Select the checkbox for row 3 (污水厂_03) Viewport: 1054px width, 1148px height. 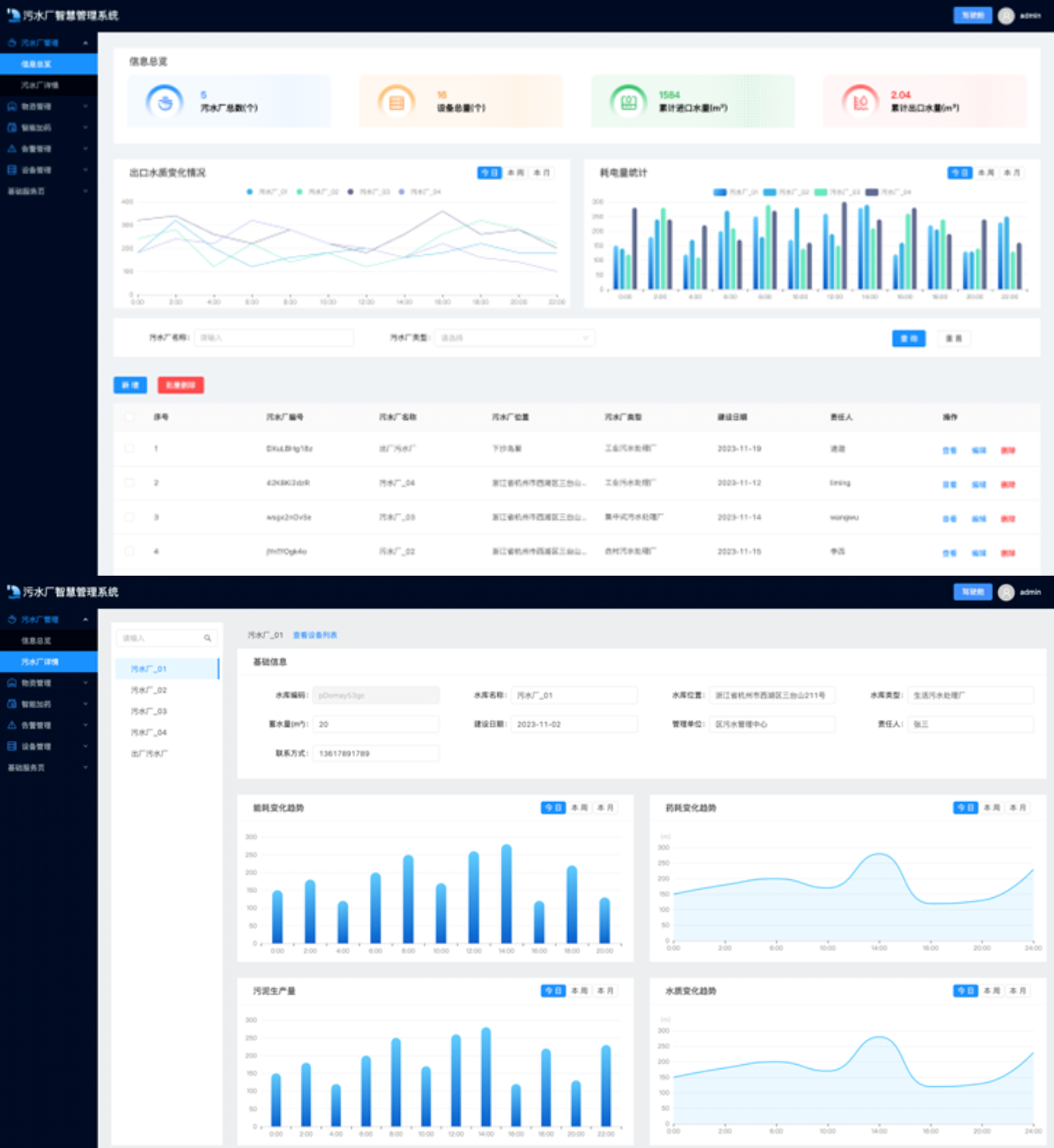130,517
